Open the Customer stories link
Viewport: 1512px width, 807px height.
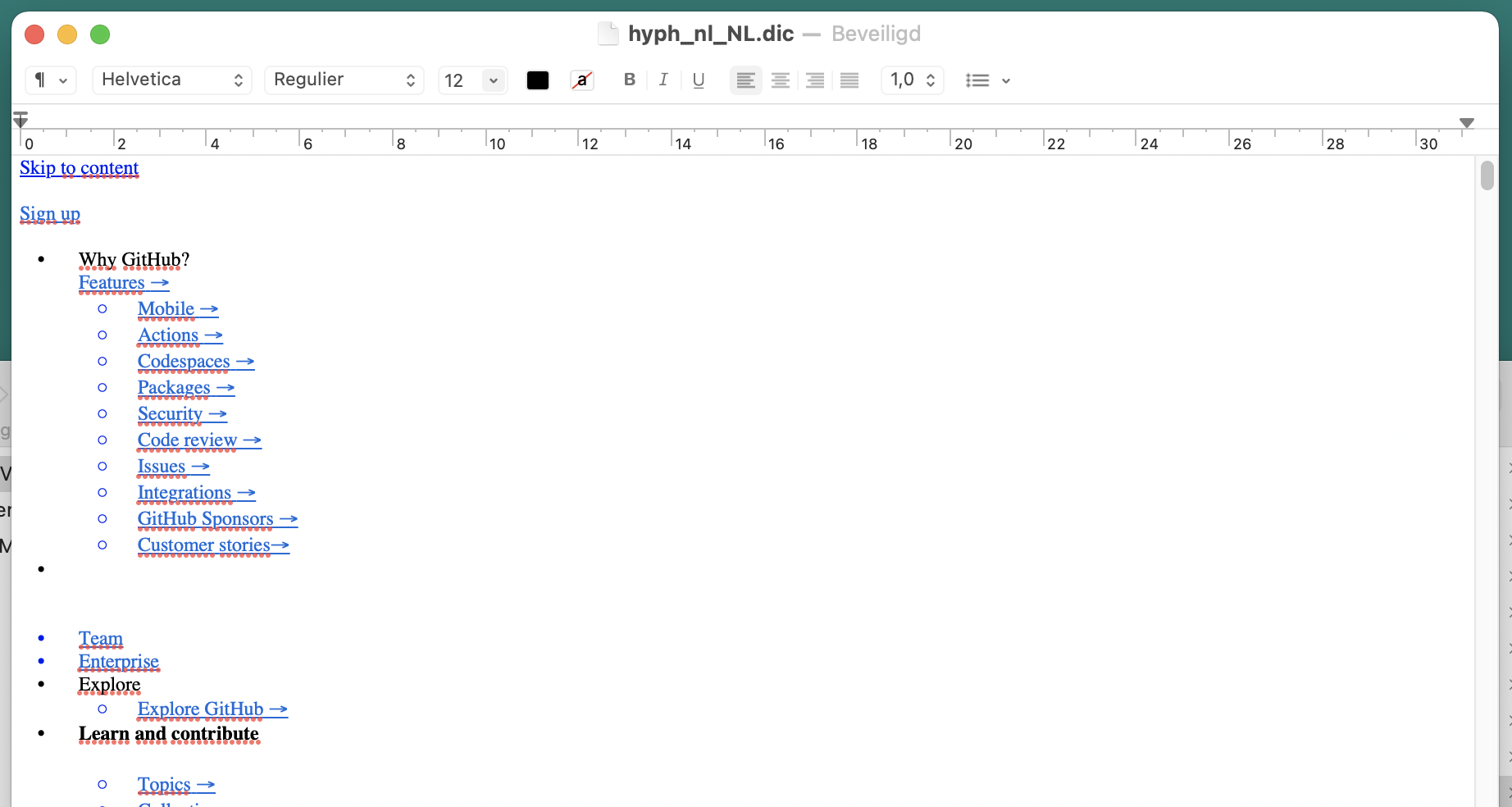click(x=213, y=545)
